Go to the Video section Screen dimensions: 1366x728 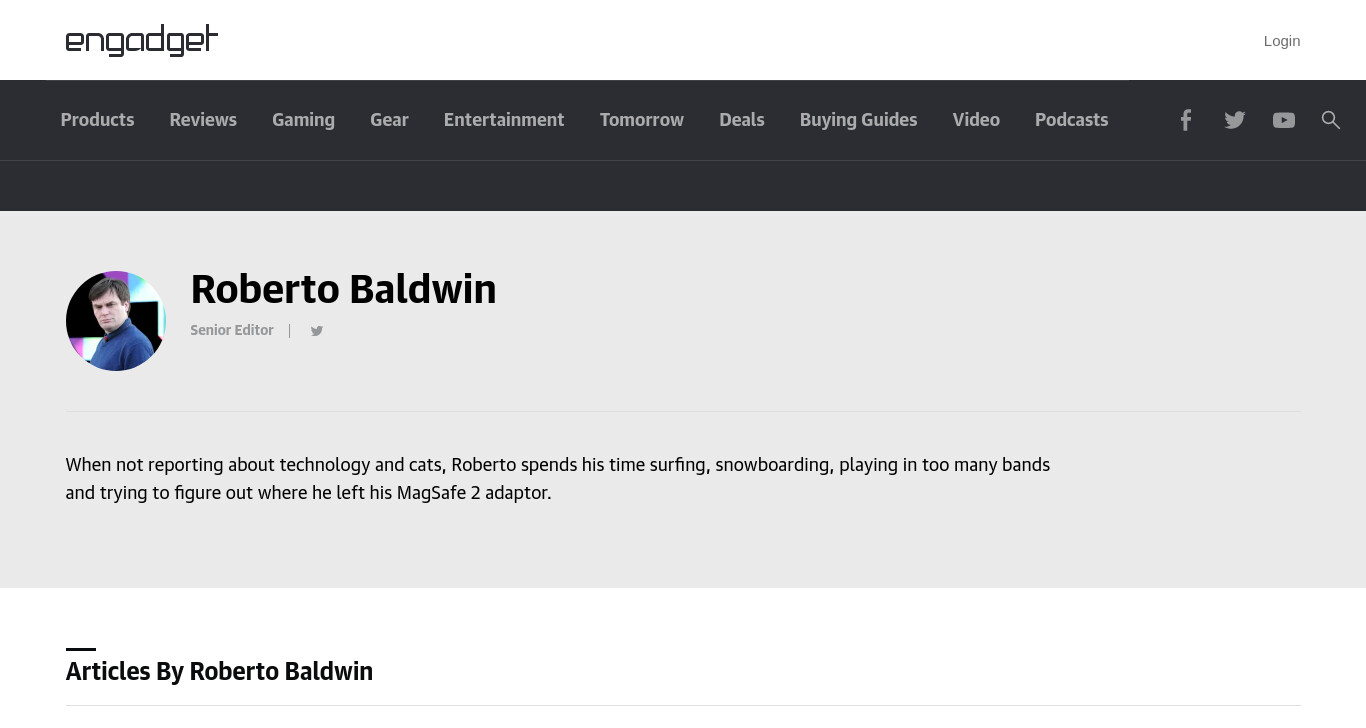click(976, 120)
